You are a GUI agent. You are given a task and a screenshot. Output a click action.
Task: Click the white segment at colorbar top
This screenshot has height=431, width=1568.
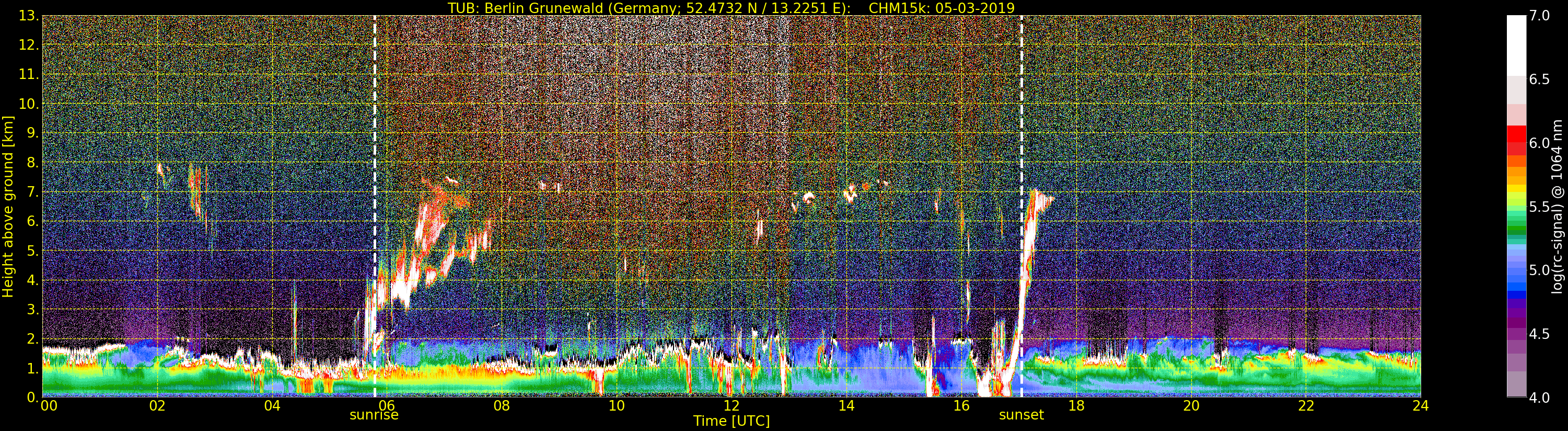point(1516,46)
